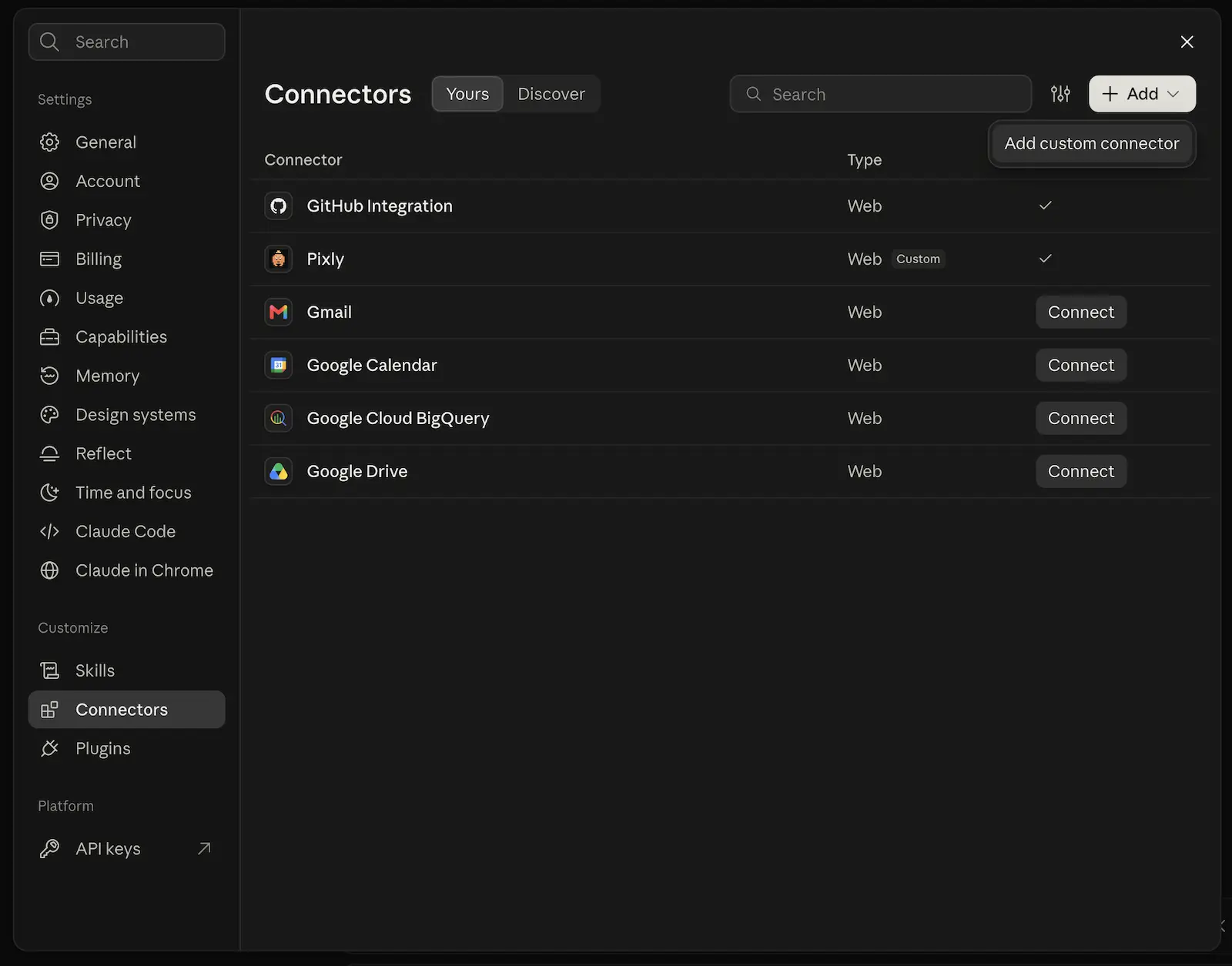Click the Claude in Chrome globe icon
Screen dimensions: 1232x966
pos(49,570)
